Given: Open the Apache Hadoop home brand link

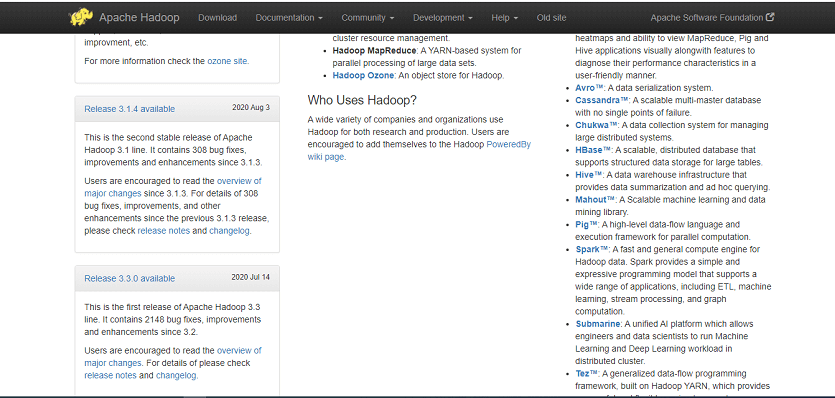Looking at the screenshot, I should coord(139,18).
